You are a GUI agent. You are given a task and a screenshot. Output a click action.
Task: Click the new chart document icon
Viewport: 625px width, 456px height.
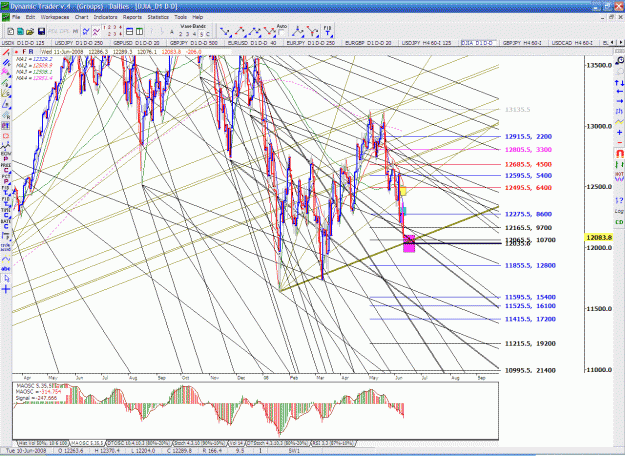click(11, 31)
